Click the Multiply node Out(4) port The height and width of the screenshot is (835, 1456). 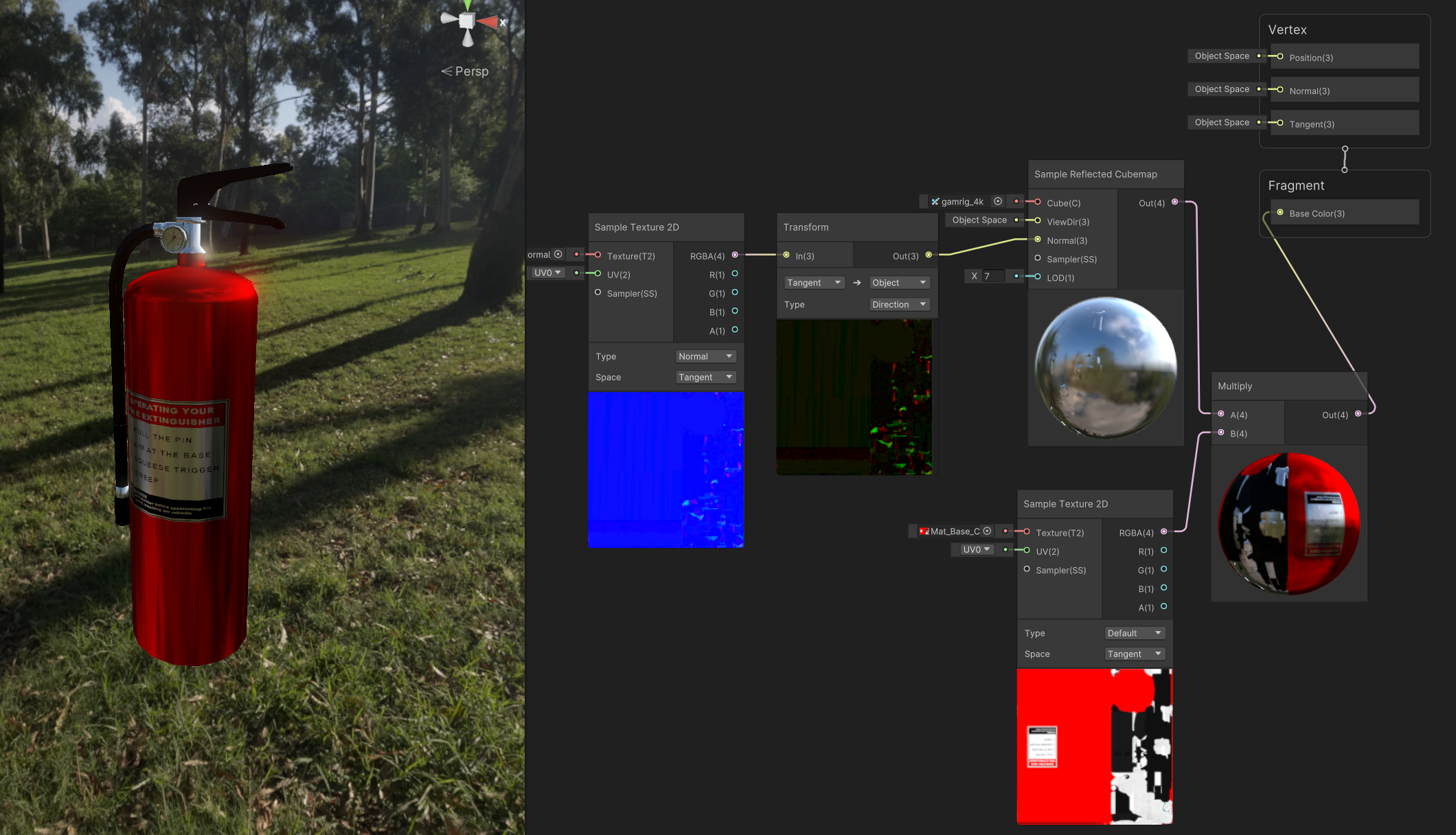click(x=1358, y=413)
